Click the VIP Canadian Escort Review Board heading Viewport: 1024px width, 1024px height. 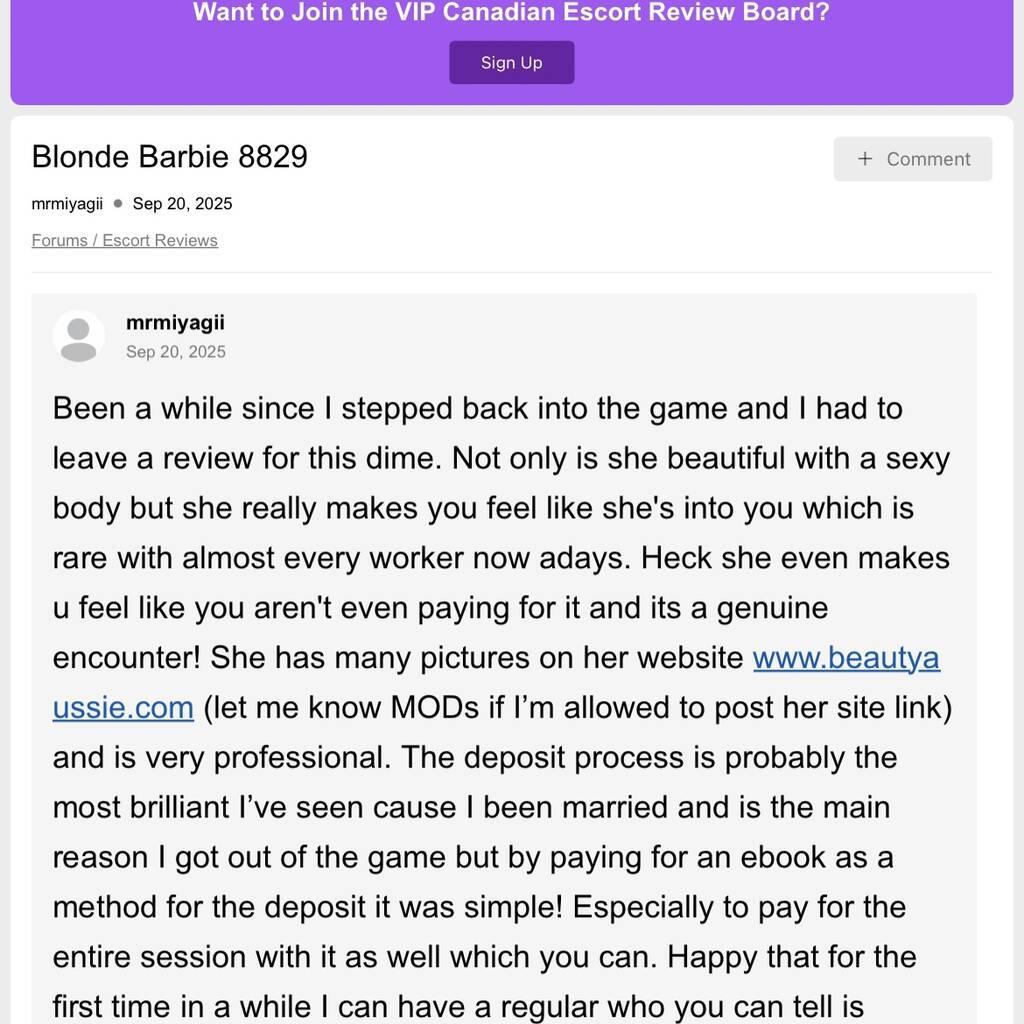[511, 14]
